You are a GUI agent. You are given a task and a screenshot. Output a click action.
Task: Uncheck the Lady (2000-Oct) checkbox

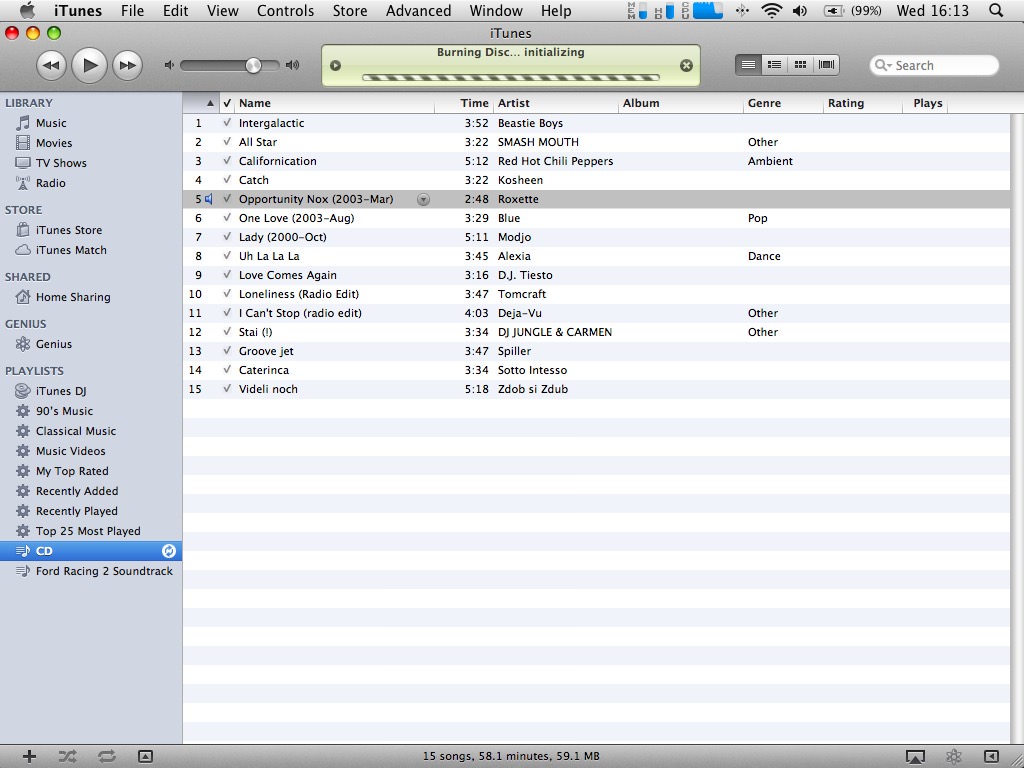pyautogui.click(x=227, y=236)
